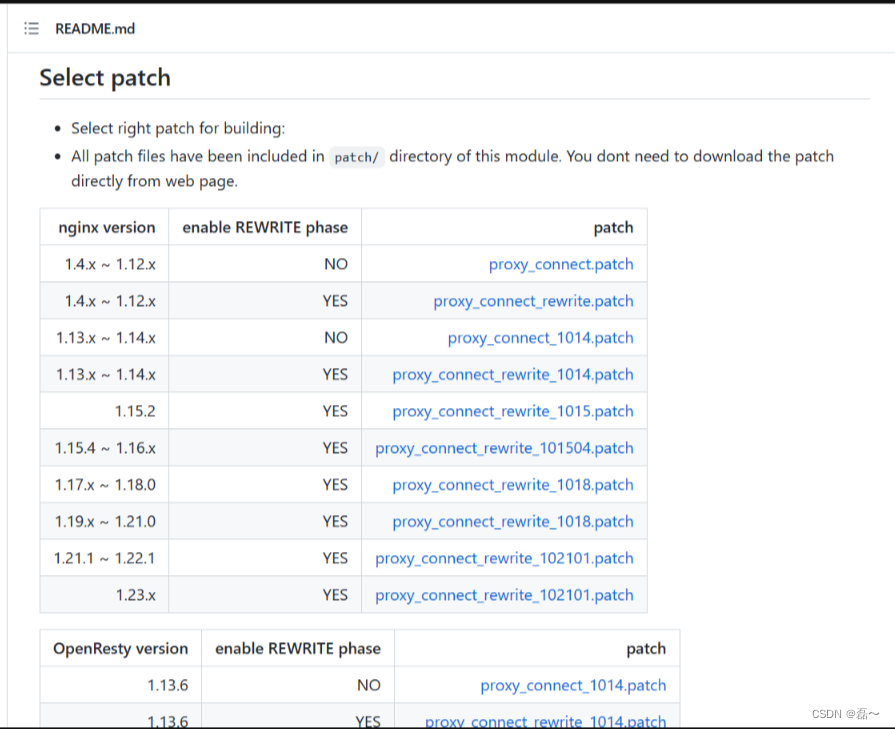This screenshot has height=729, width=895.
Task: Open the proxy_connect_rewrite.patch link
Action: click(x=533, y=301)
